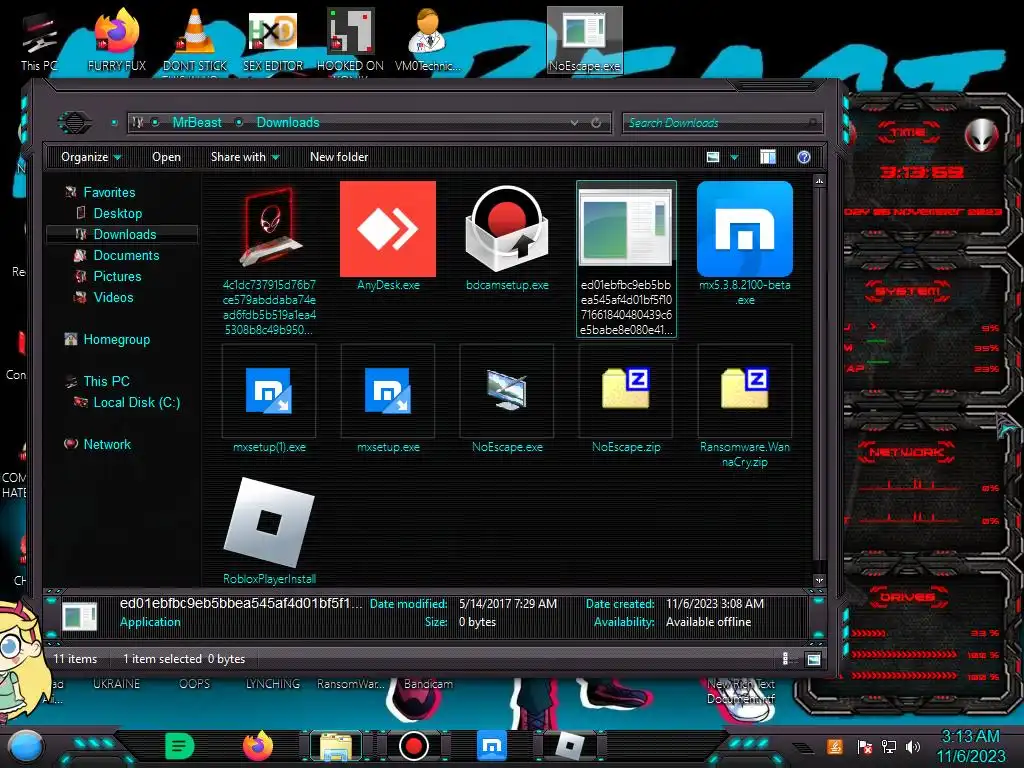Refresh the Downloads address bar
The image size is (1024, 768).
coord(596,123)
